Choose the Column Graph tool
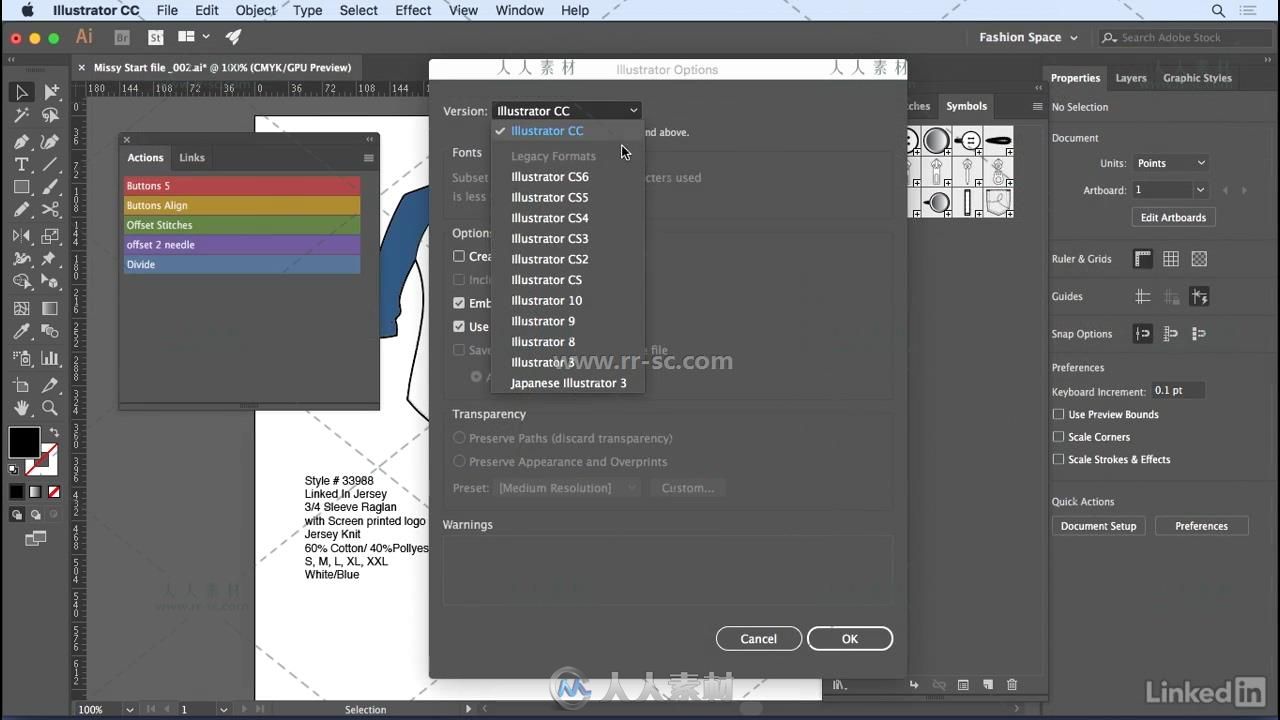The height and width of the screenshot is (720, 1280). point(50,358)
